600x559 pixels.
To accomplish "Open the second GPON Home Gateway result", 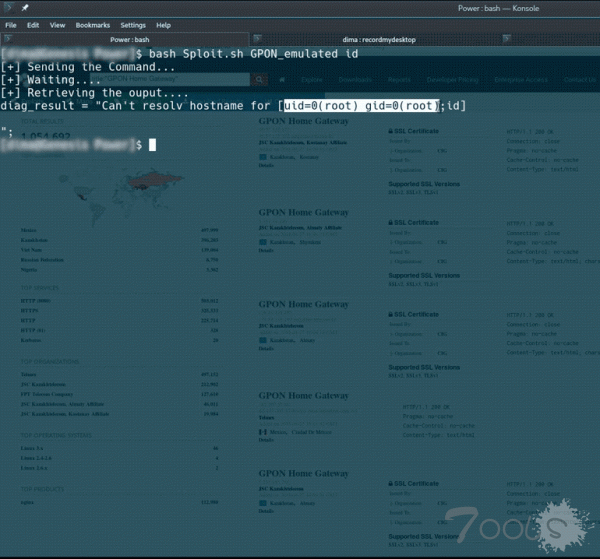I will [x=303, y=212].
